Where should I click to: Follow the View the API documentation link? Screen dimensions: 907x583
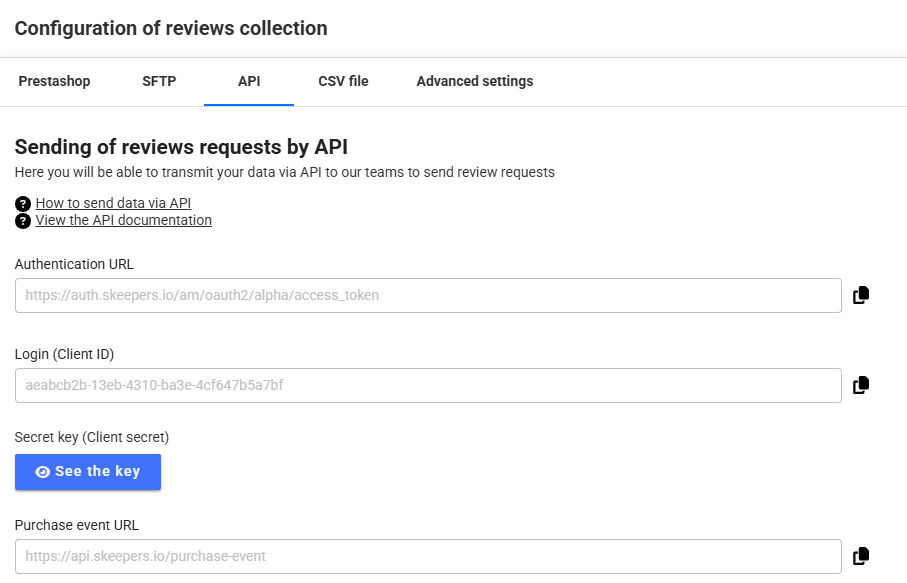(123, 220)
